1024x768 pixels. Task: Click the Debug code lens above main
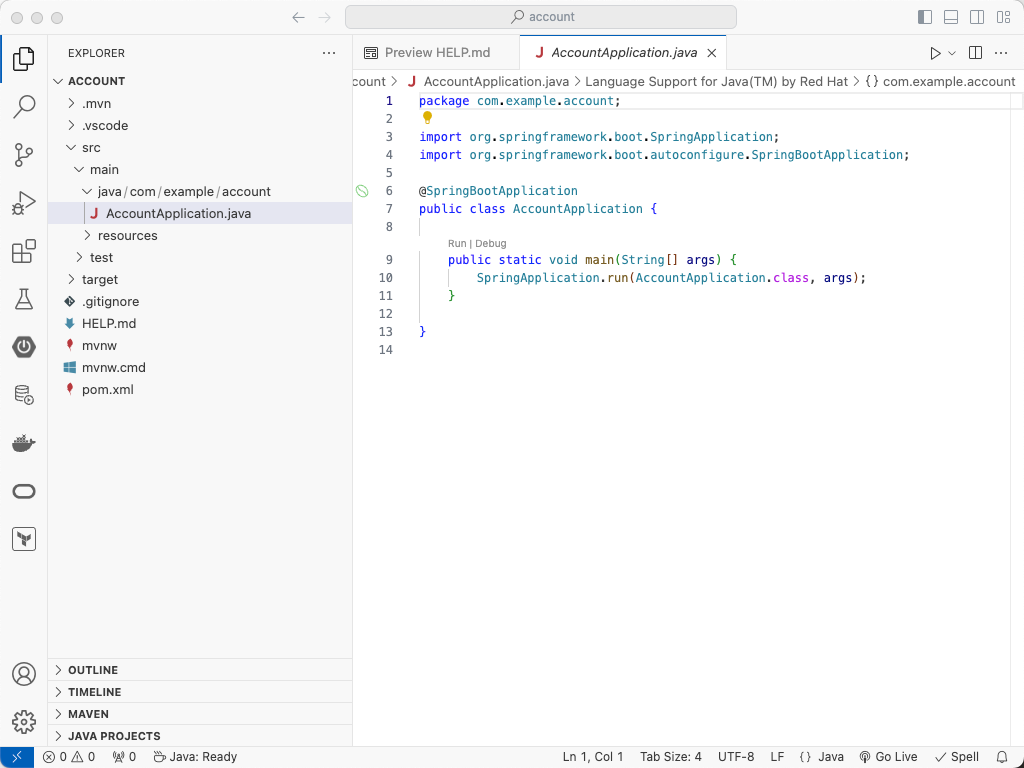coord(491,243)
